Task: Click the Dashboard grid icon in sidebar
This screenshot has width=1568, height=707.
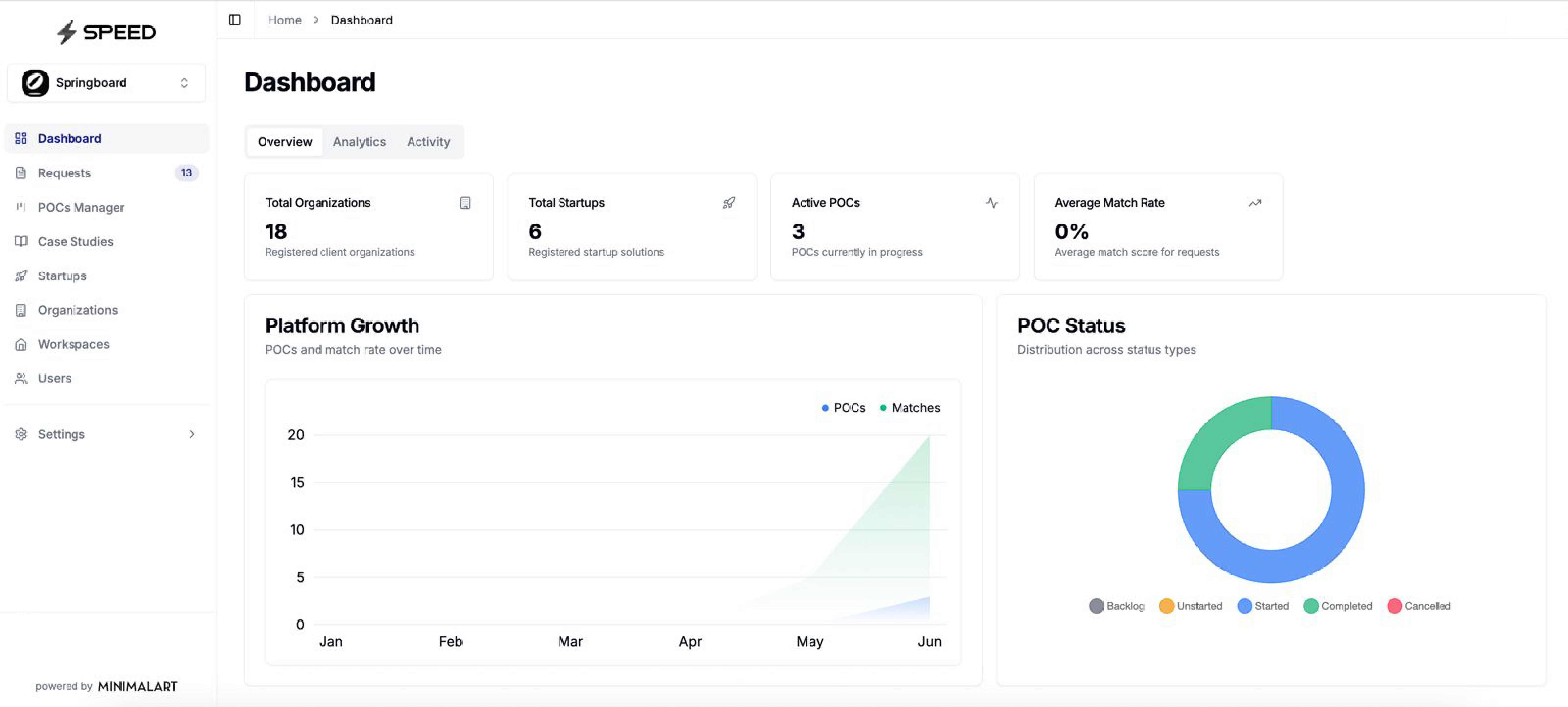Action: pos(21,138)
